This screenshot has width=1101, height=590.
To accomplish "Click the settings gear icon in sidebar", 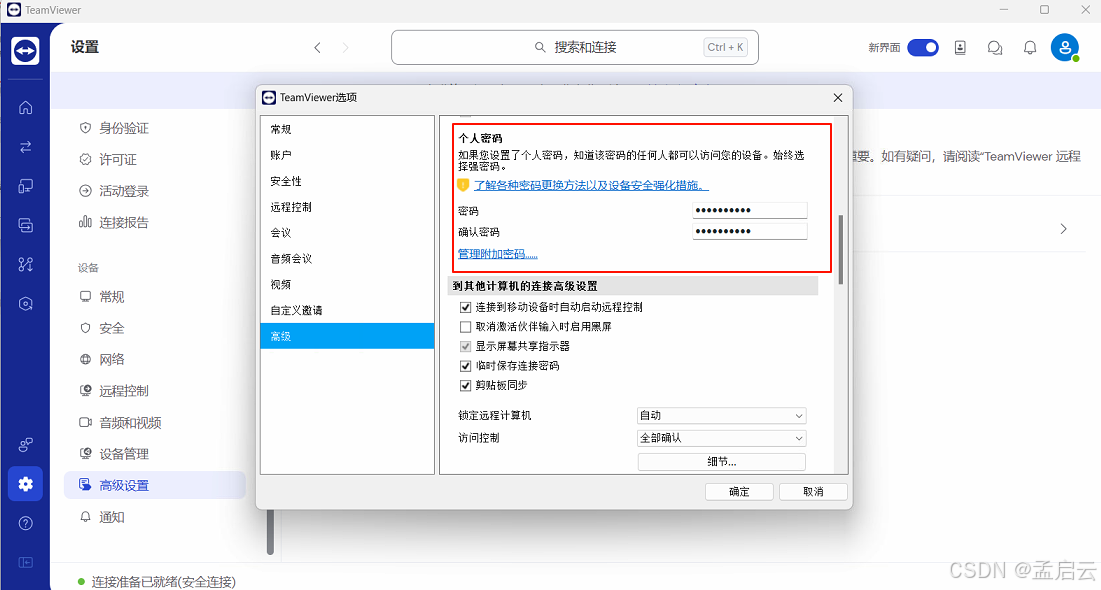I will 25,484.
